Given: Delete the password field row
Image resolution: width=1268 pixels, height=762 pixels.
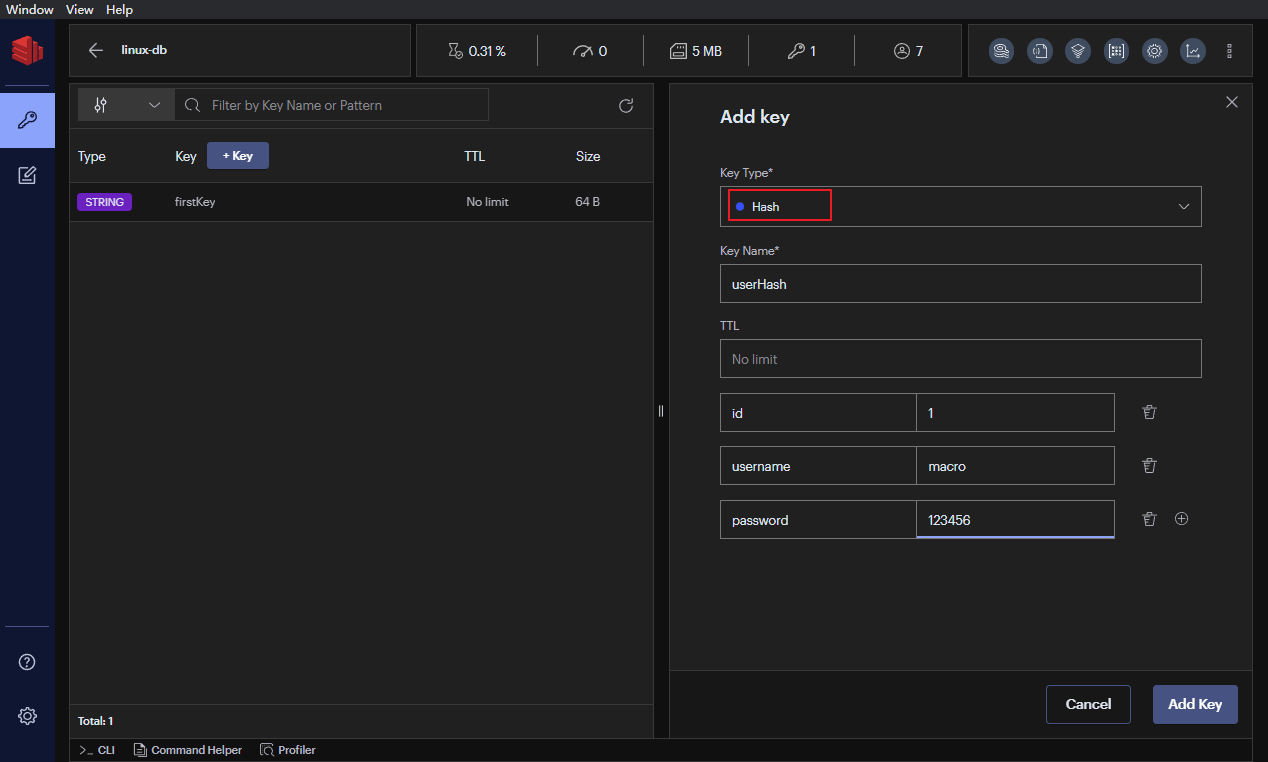Looking at the screenshot, I should [1150, 519].
